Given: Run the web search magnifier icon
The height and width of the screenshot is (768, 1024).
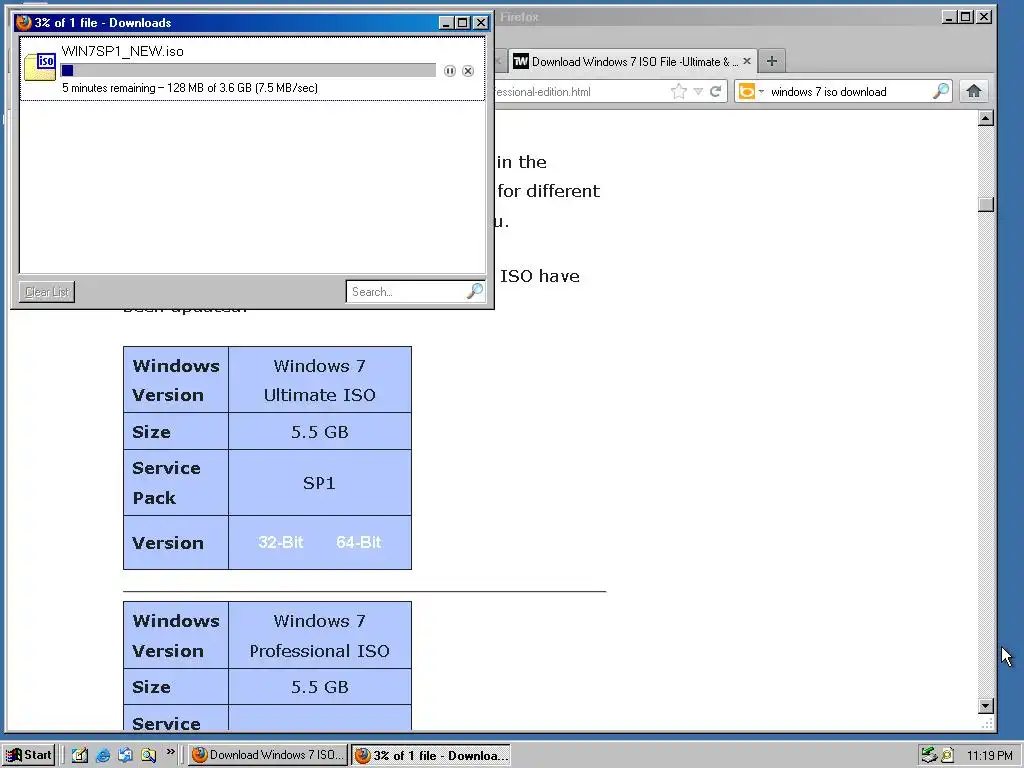Looking at the screenshot, I should click(940, 91).
